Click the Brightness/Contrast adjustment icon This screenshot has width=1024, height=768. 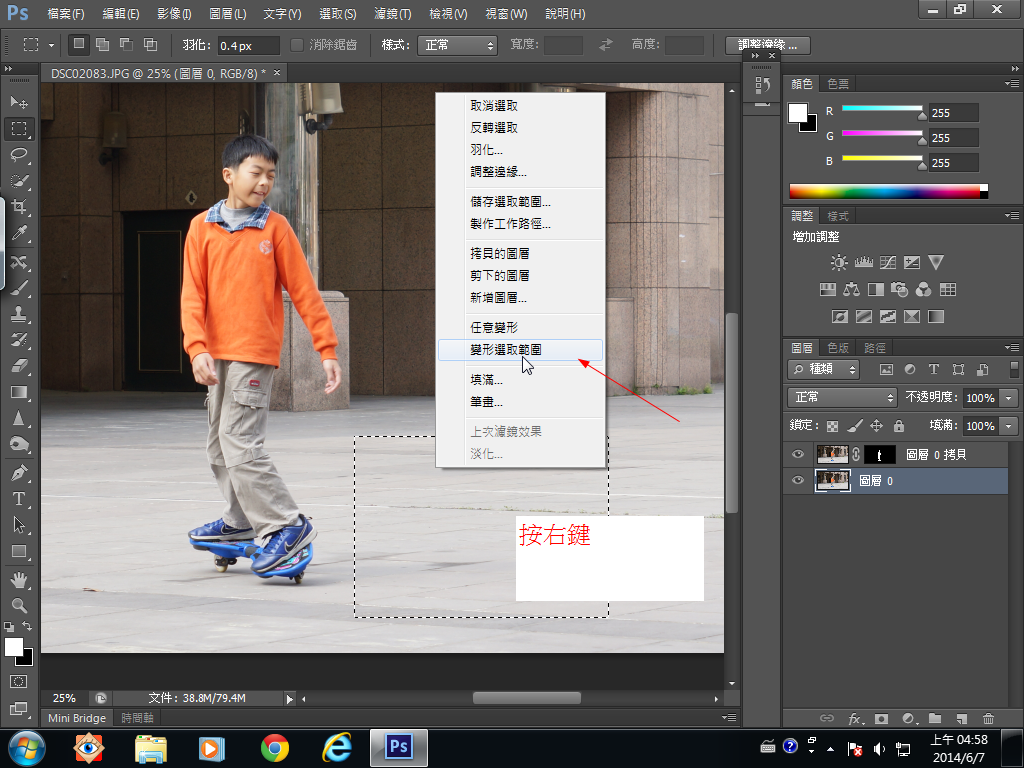coord(839,263)
